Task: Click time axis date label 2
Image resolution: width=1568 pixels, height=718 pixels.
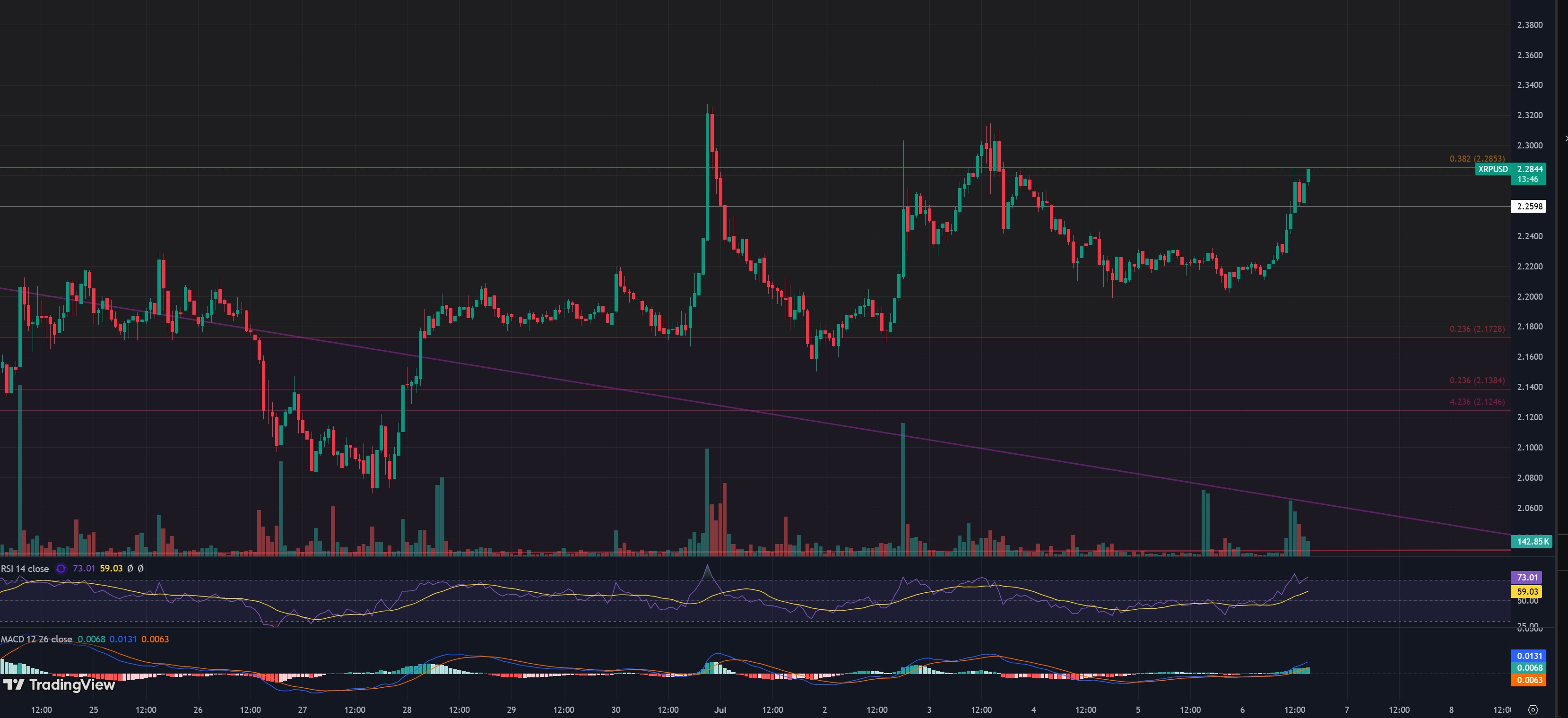Action: [825, 709]
